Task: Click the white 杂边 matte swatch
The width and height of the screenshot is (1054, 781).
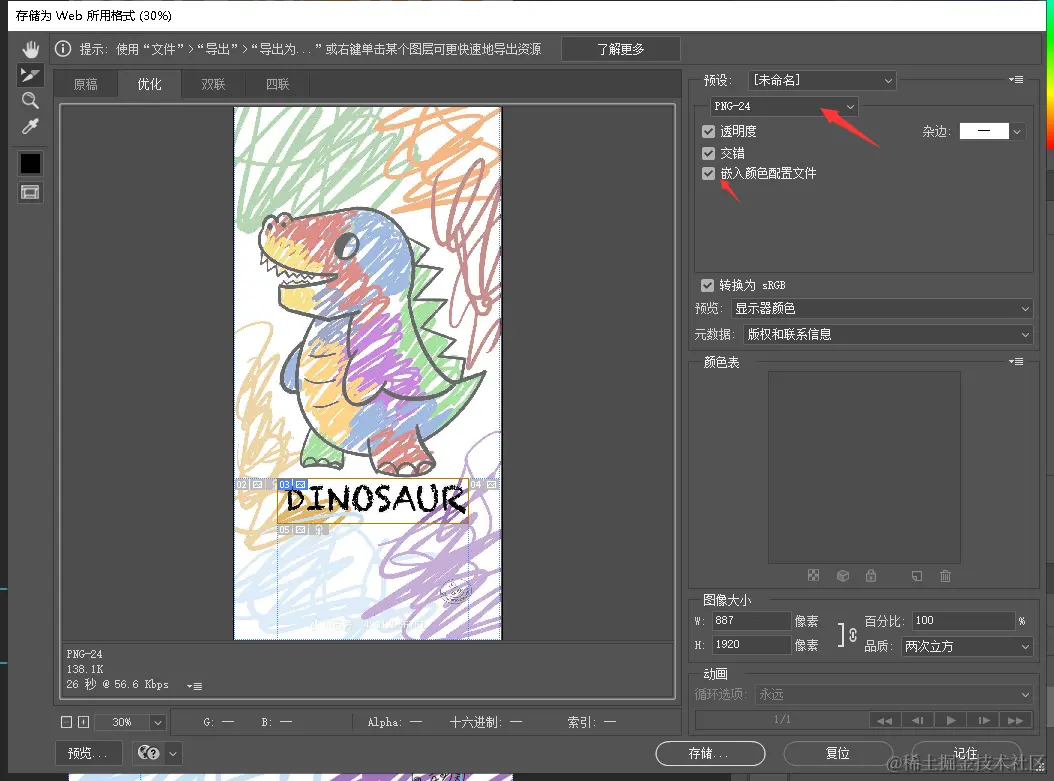Action: tap(984, 131)
